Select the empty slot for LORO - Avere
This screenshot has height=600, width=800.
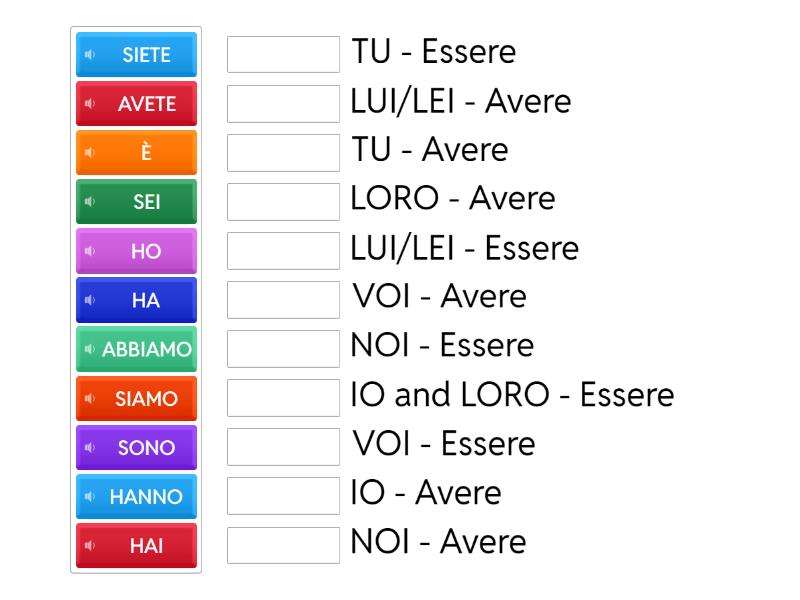(x=283, y=202)
